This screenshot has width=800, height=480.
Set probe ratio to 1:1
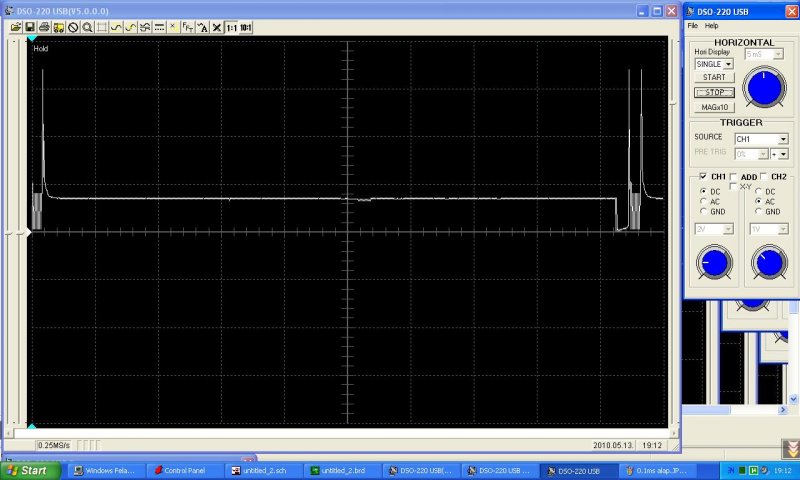tap(232, 28)
